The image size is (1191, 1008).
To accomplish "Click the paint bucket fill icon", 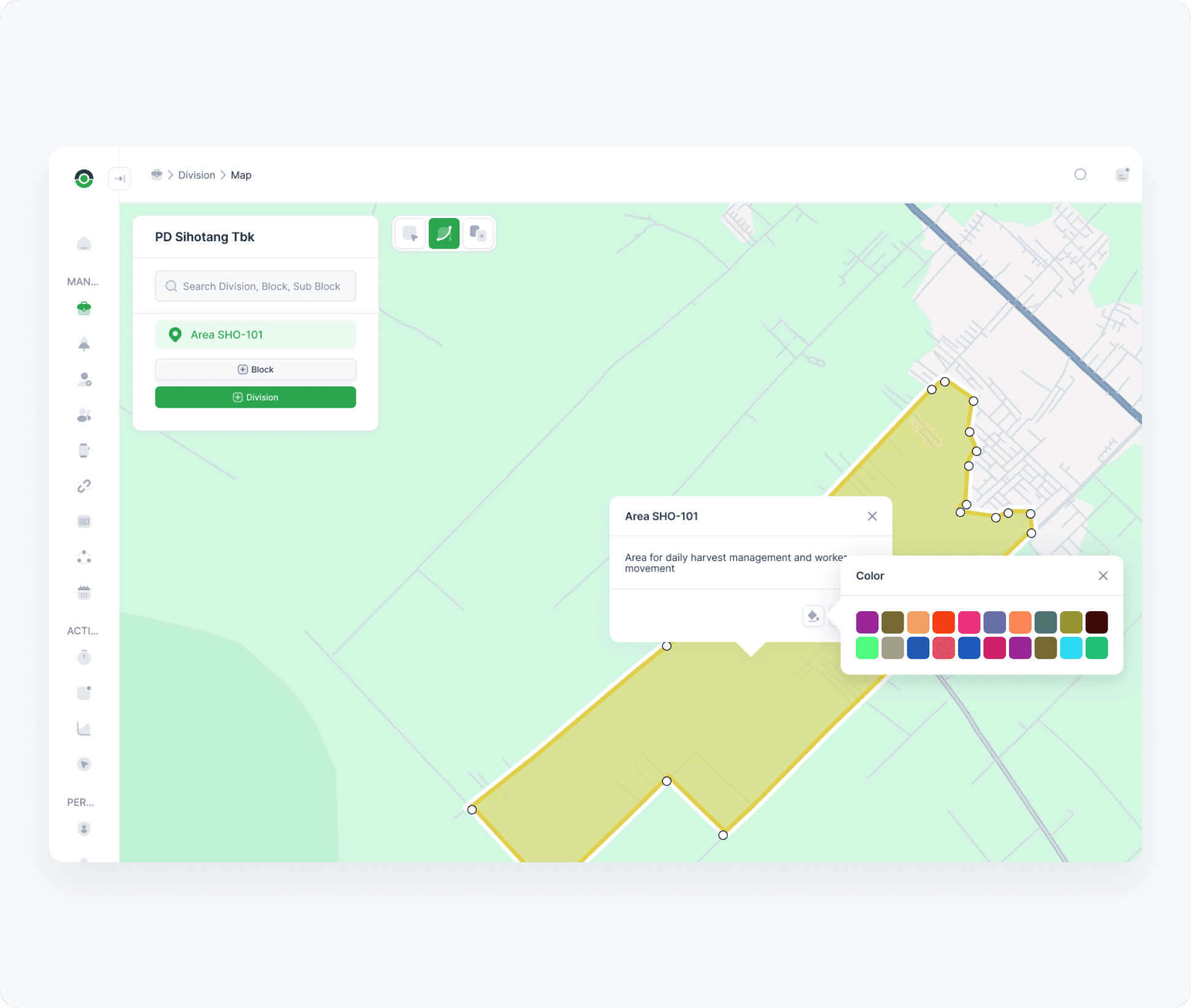I will (x=813, y=616).
